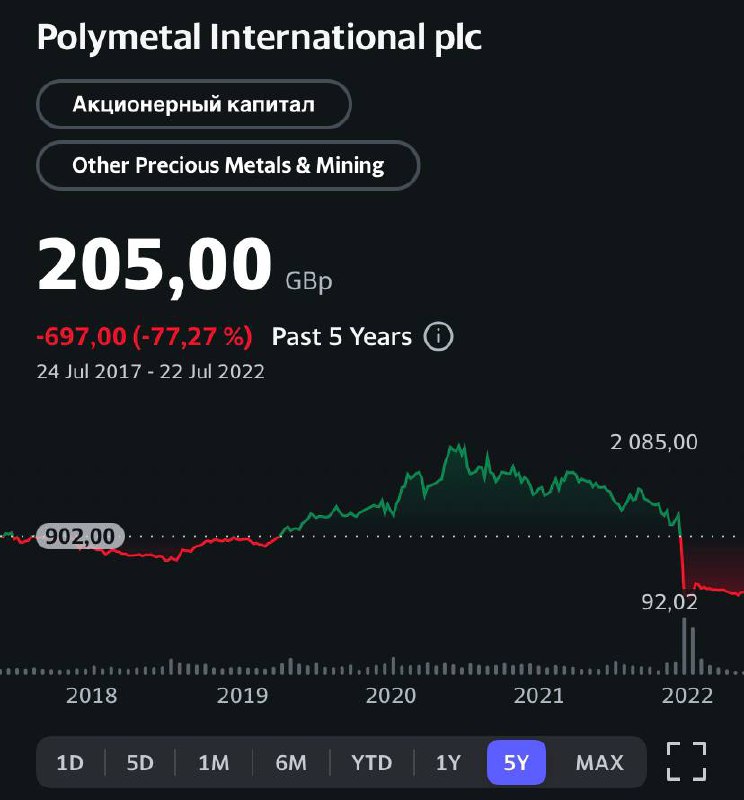The height and width of the screenshot is (800, 744).
Task: Click the tallest volume bar near 2022
Action: click(x=685, y=646)
